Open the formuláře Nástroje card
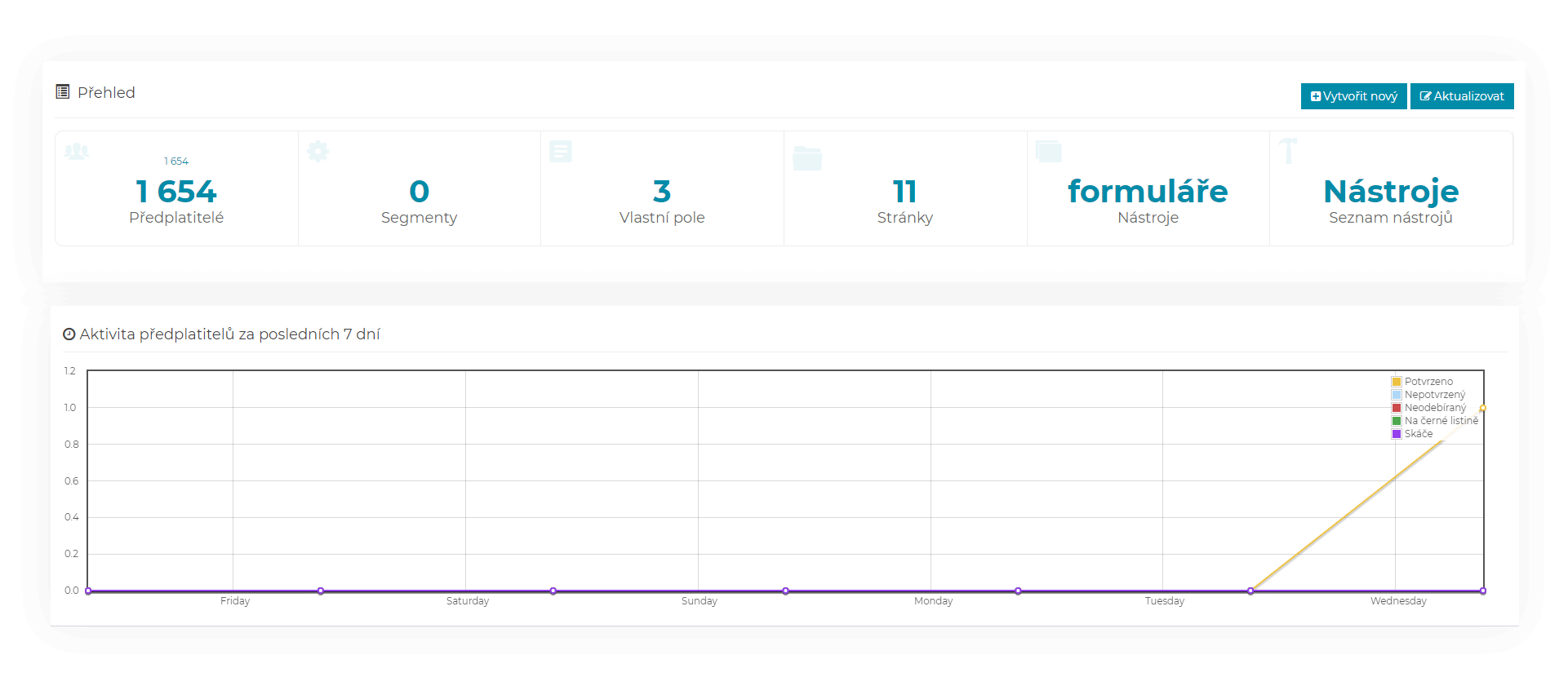This screenshot has width=1568, height=686. pos(1148,188)
